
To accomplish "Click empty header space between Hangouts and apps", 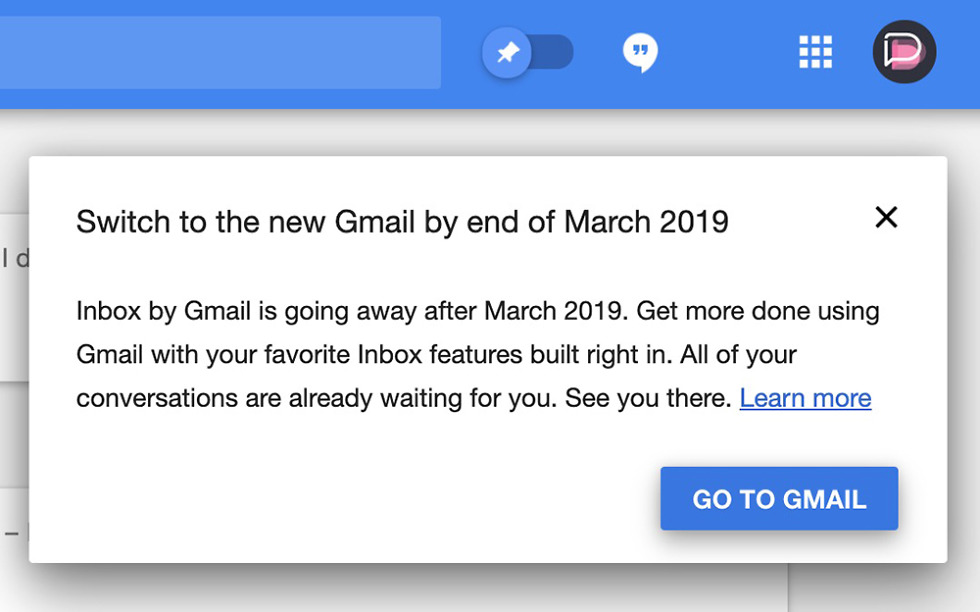I will (725, 52).
